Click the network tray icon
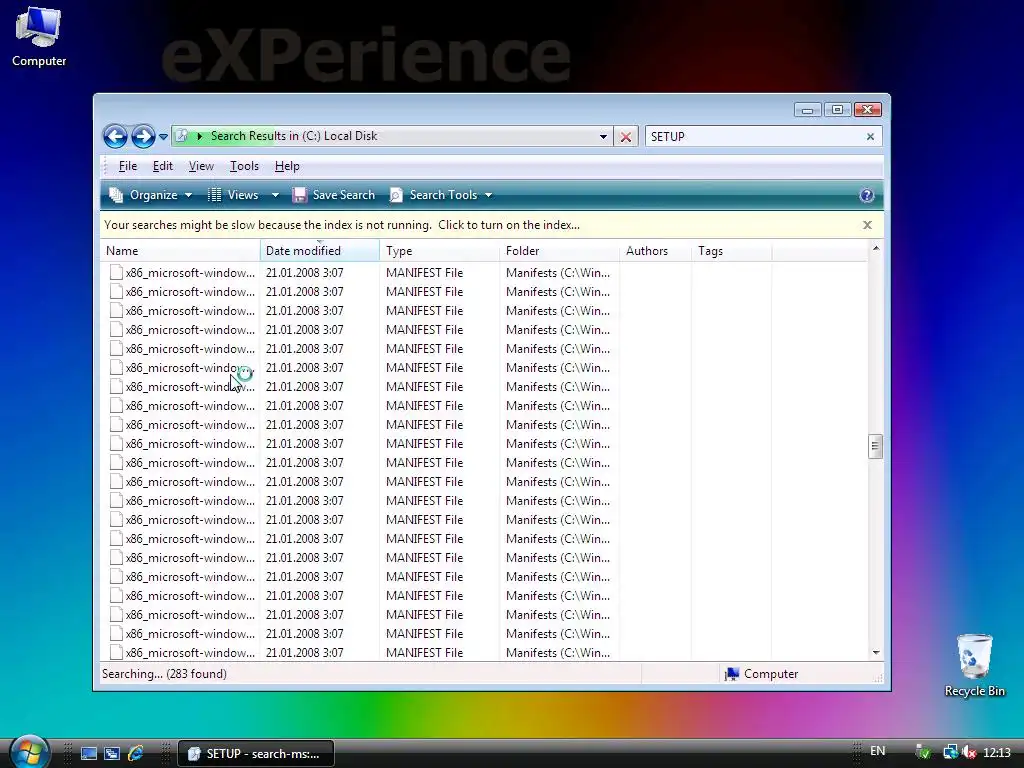Viewport: 1024px width, 768px height. [951, 753]
